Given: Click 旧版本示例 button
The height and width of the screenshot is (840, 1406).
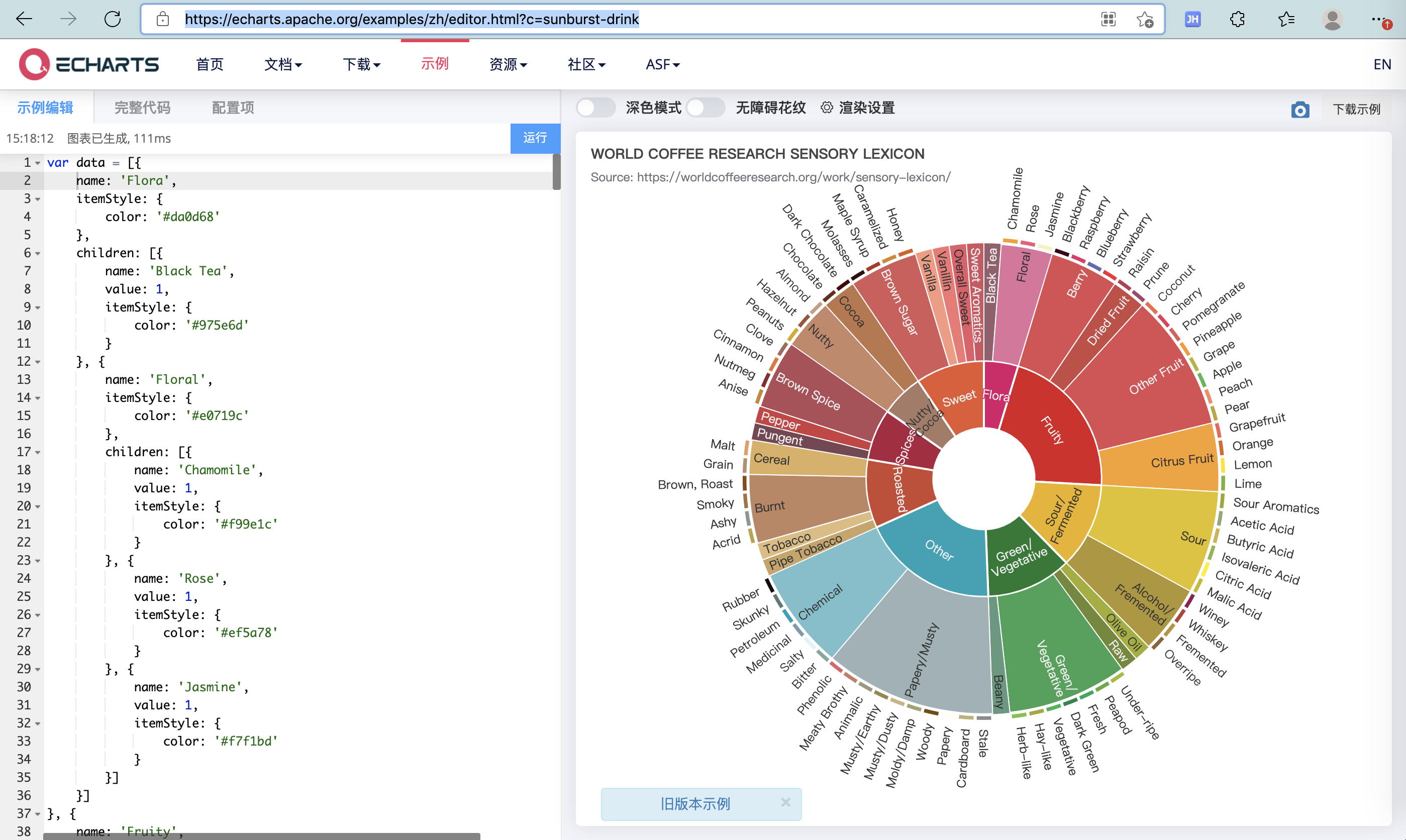Looking at the screenshot, I should [695, 803].
